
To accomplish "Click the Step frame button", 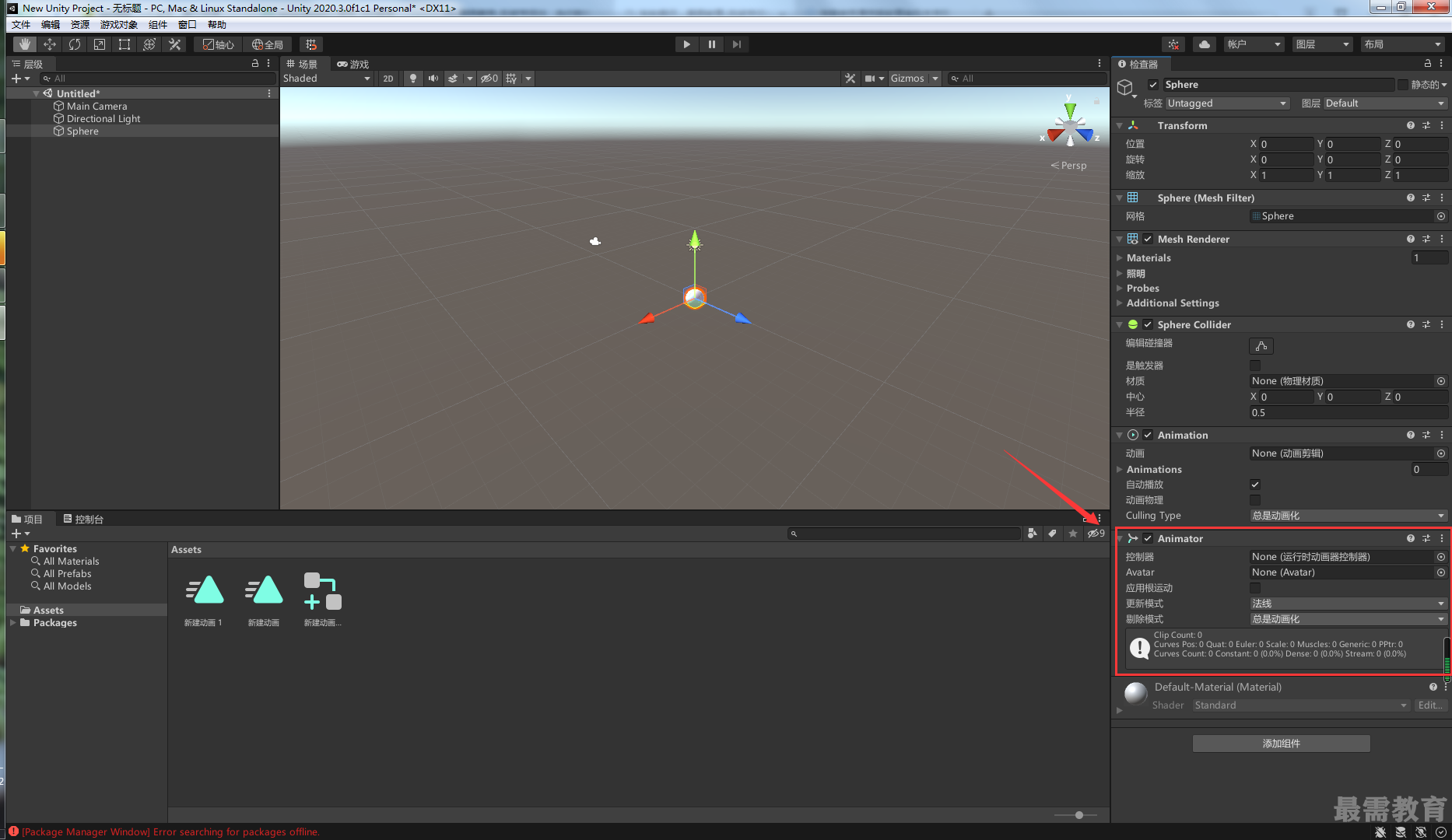I will tap(736, 44).
